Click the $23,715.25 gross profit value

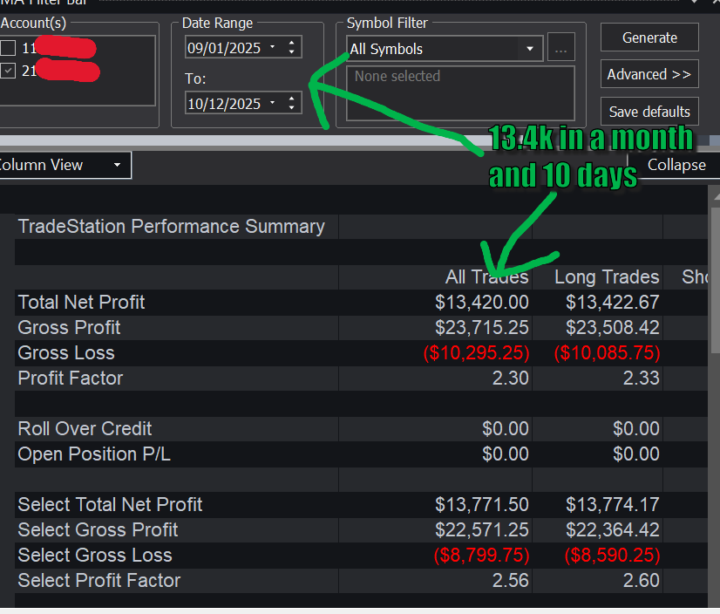pyautogui.click(x=482, y=327)
